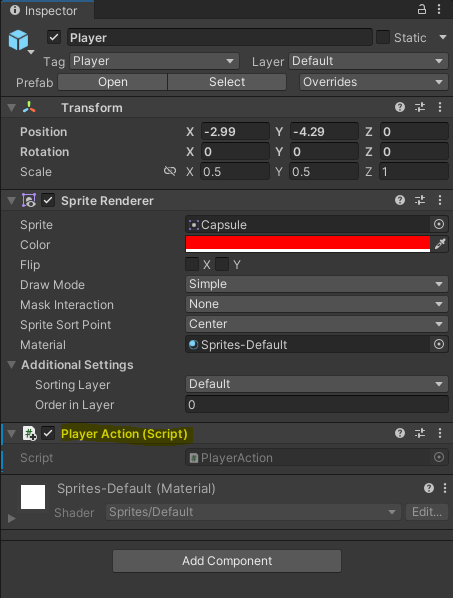Open the red Color swatch picker

click(308, 244)
